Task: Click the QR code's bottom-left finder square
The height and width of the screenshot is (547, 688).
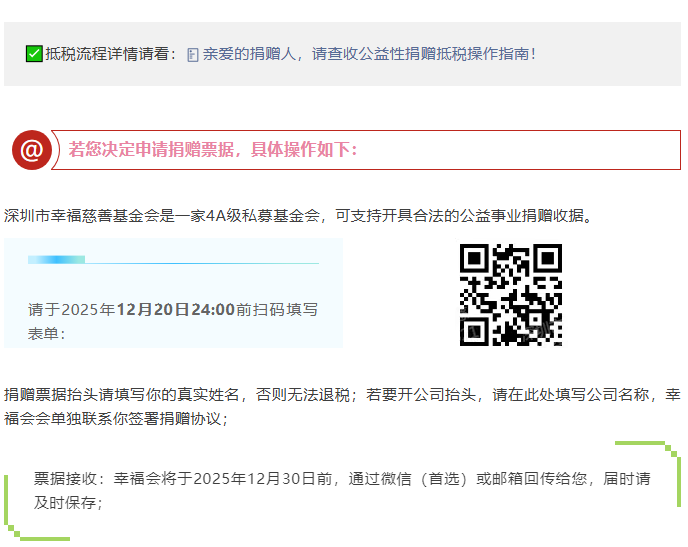Action: [474, 332]
